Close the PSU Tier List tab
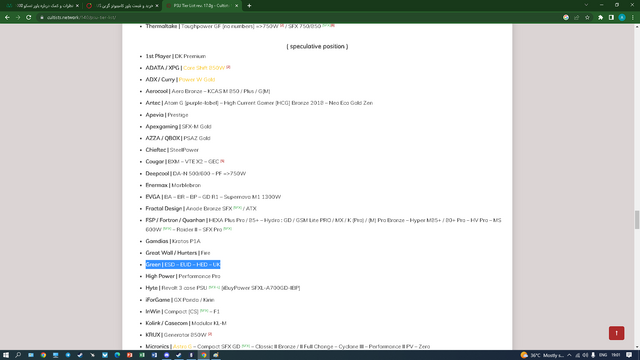 236,6
